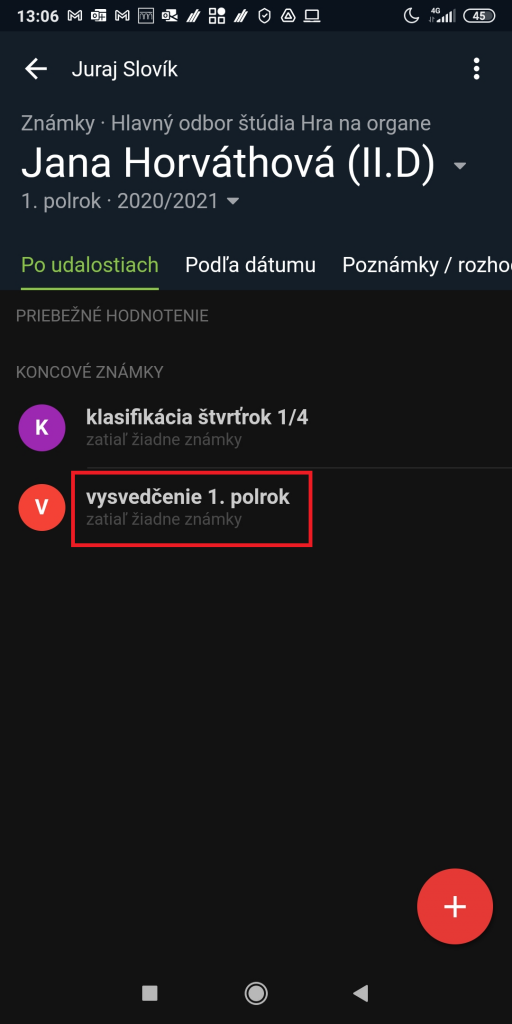512x1024 pixels.
Task: Select the Po udalostiach tab
Action: click(x=90, y=264)
